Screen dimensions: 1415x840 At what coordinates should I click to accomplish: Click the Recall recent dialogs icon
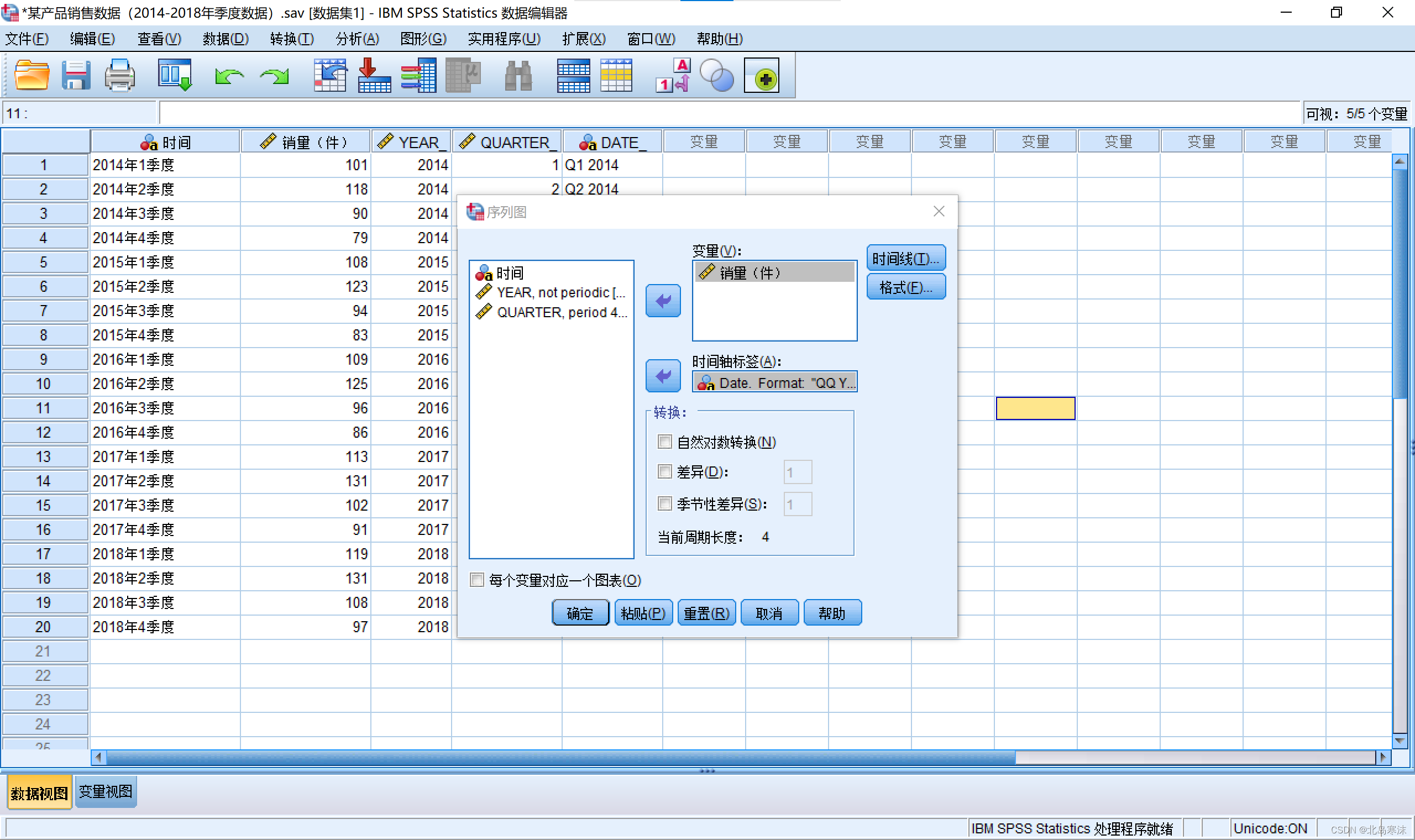[174, 75]
